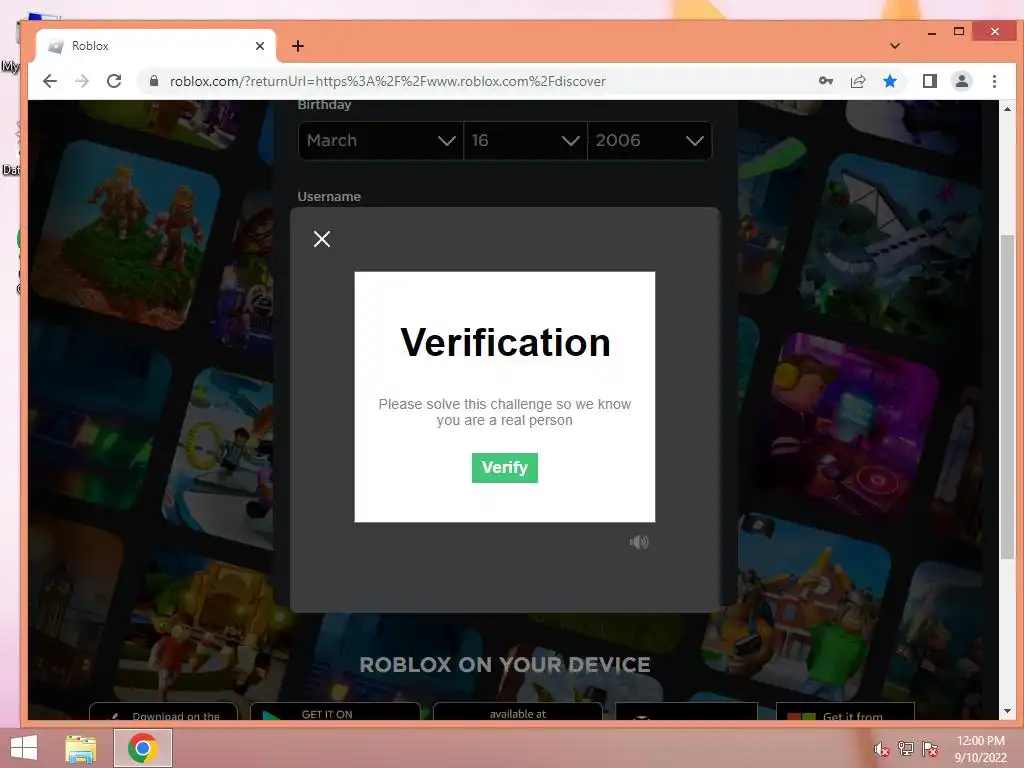Click the 'ROBLOX ON YOUR DEVICE' heading
The width and height of the screenshot is (1024, 768).
coord(505,665)
